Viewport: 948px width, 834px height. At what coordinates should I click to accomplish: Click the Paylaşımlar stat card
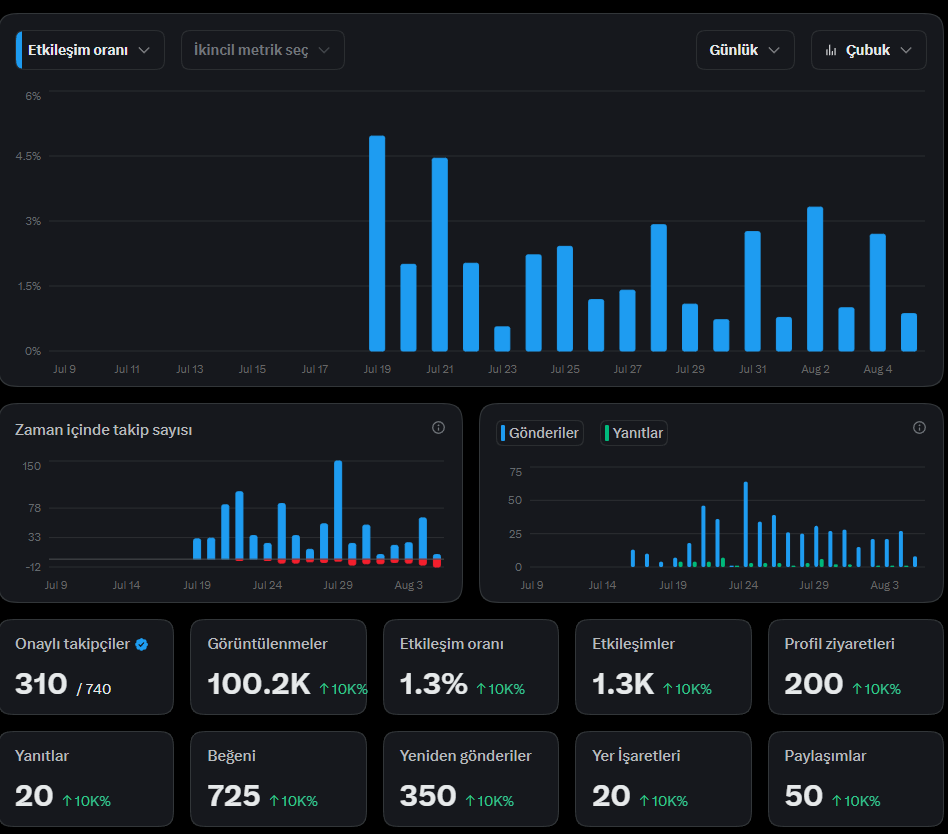click(855, 779)
